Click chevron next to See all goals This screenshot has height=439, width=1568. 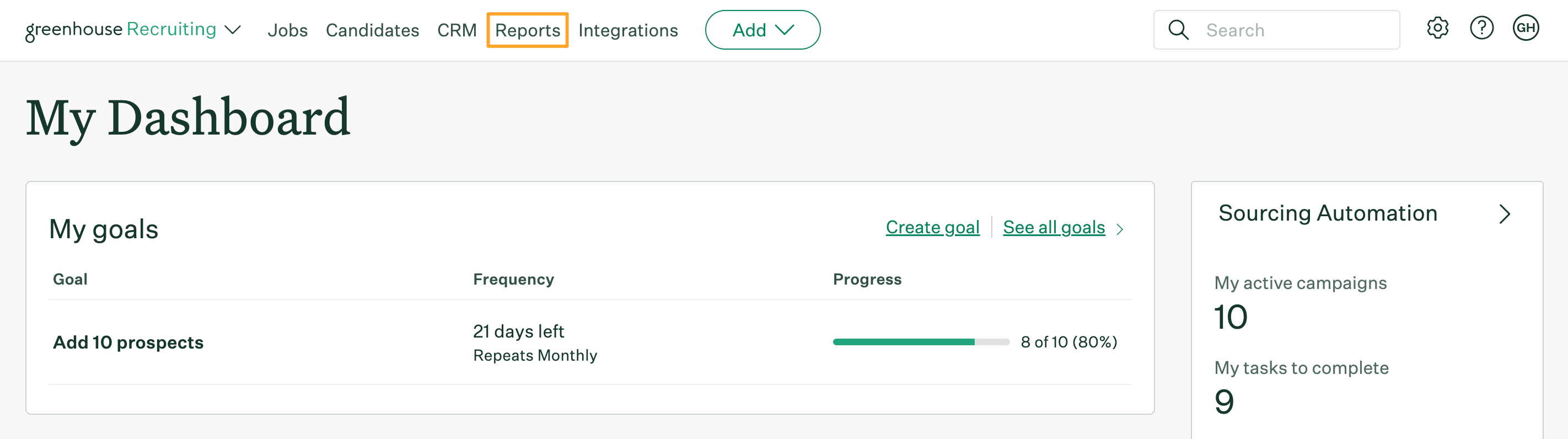click(x=1120, y=229)
